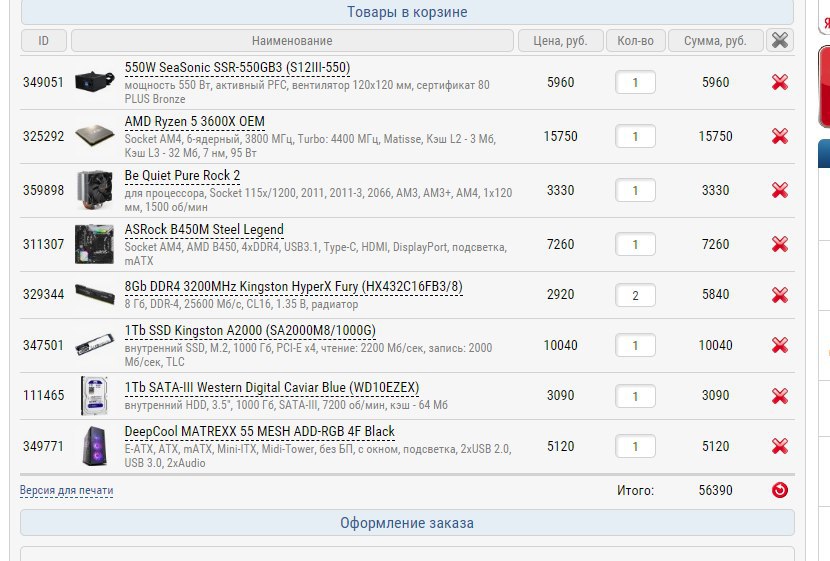Open 550W SeaSonic SSR-550GB3 product link
Screen dimensions: 830x561
click(x=237, y=68)
